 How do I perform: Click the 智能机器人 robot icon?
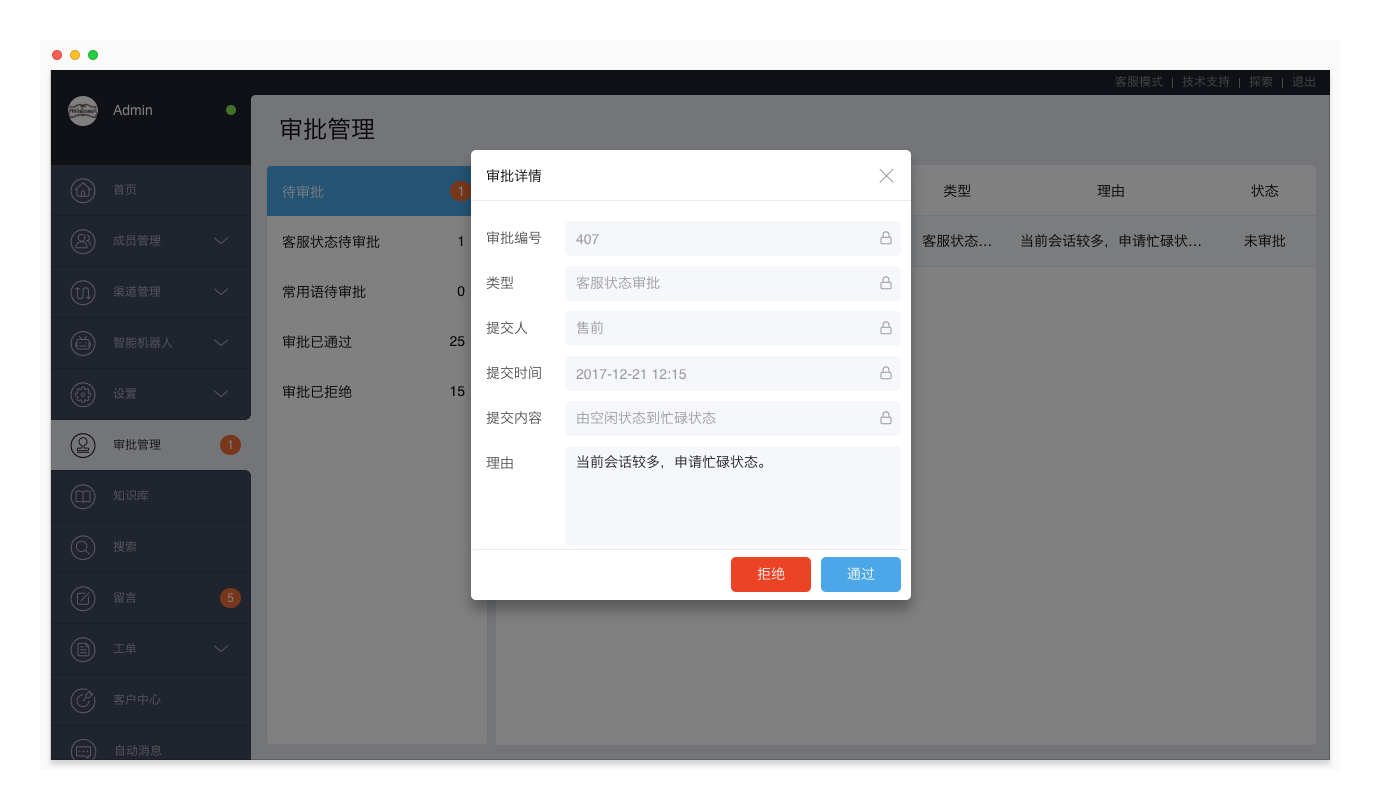(83, 343)
